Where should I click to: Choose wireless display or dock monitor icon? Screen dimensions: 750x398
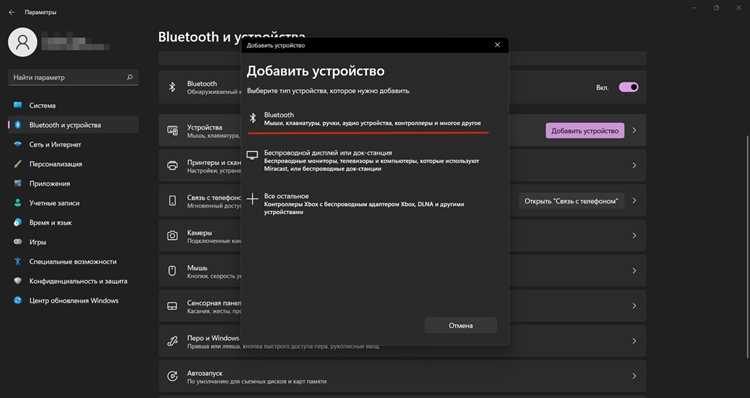(252, 155)
